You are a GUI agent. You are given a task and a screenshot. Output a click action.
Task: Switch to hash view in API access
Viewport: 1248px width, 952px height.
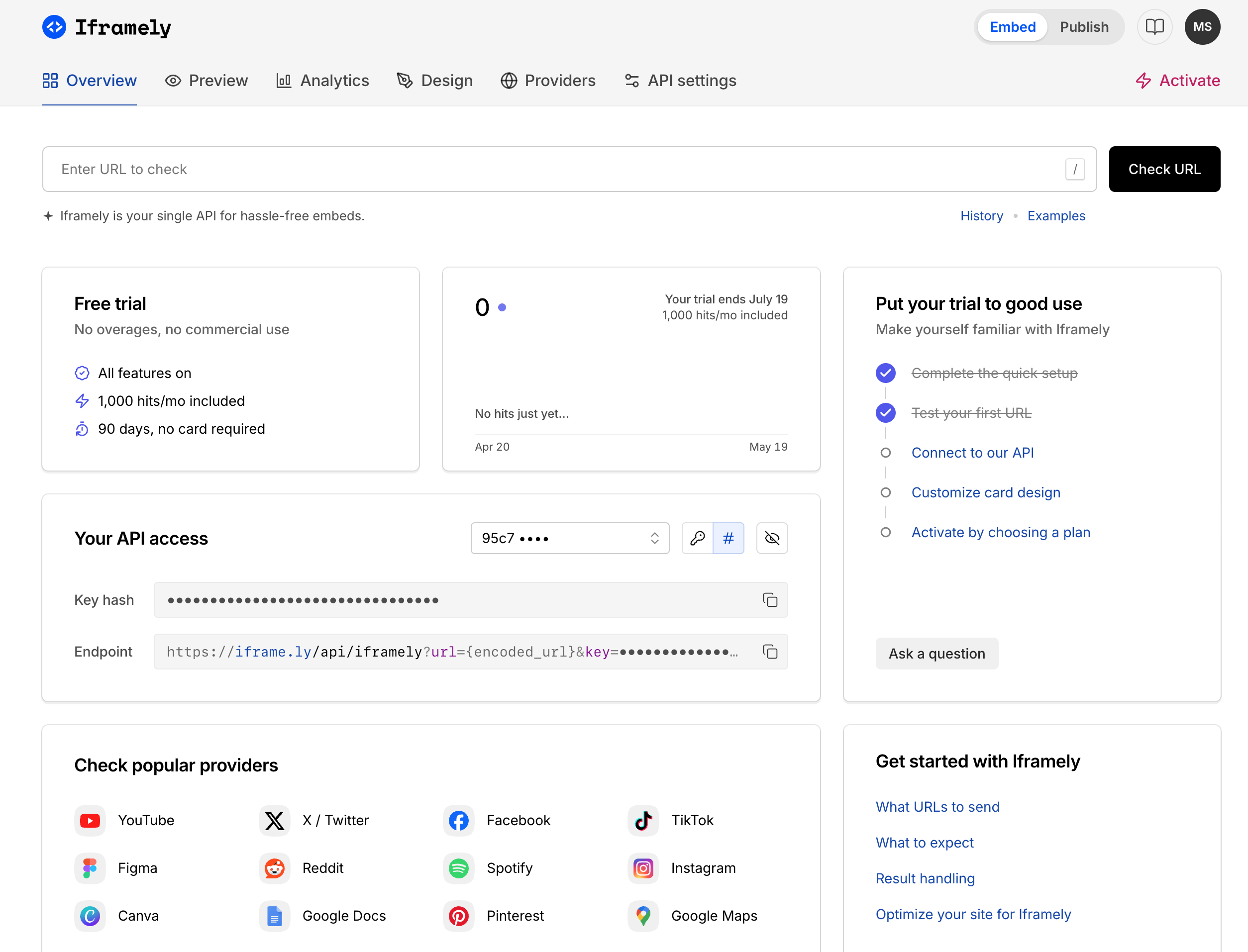click(728, 538)
